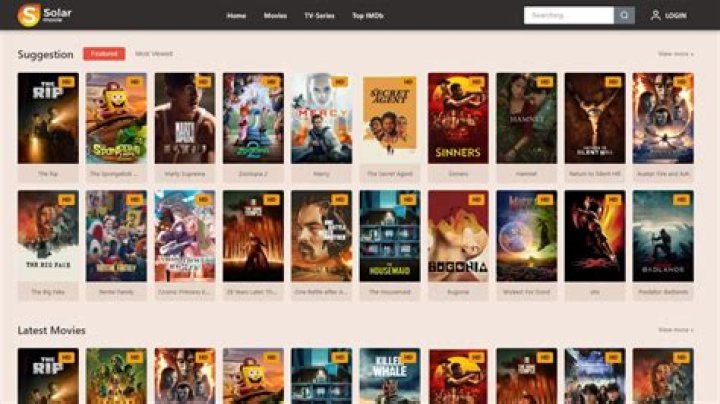Open the Bugonia poster
This screenshot has height=404, width=720.
458,236
